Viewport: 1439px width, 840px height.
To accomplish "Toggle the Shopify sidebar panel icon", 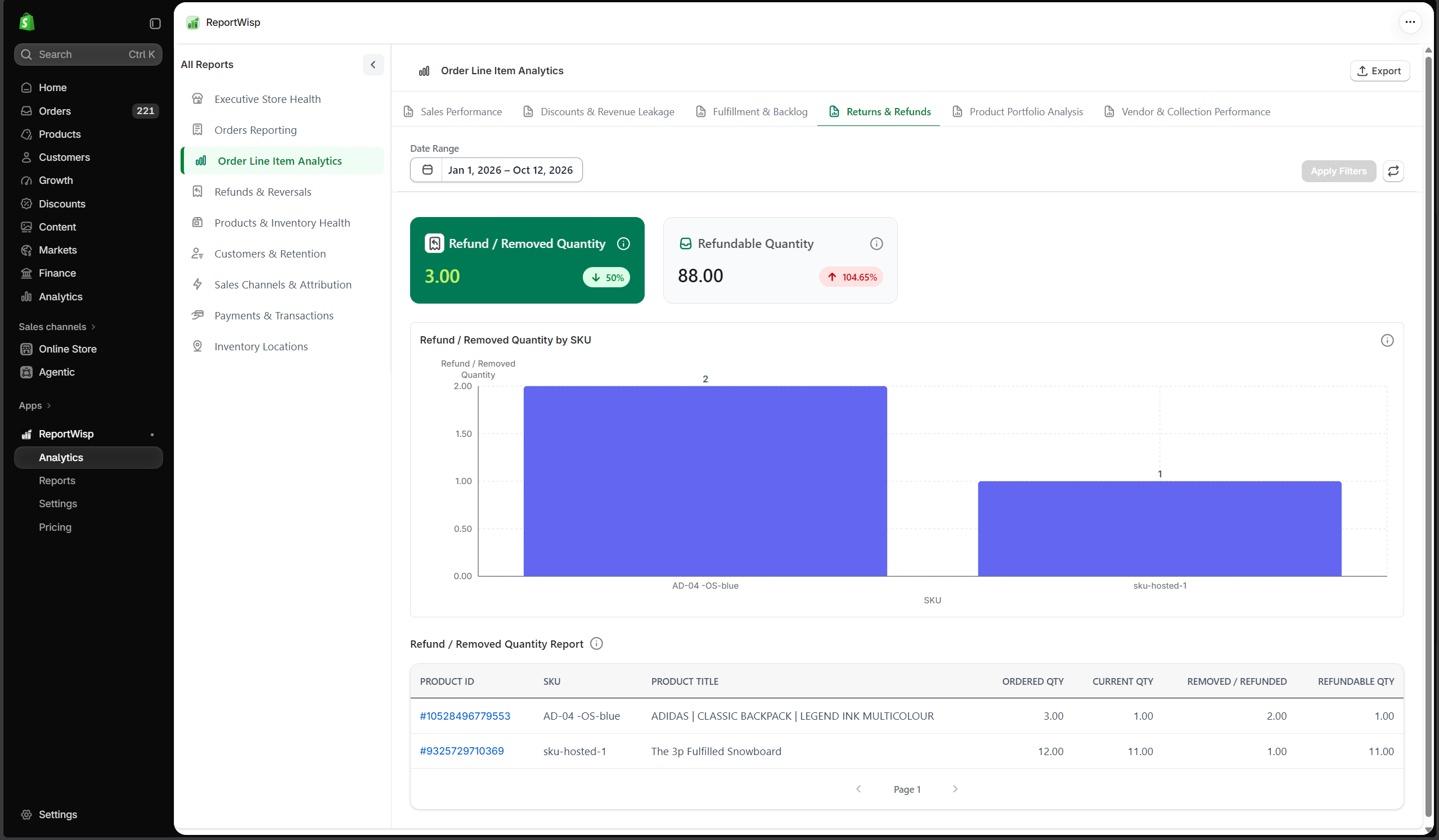I will [x=155, y=24].
